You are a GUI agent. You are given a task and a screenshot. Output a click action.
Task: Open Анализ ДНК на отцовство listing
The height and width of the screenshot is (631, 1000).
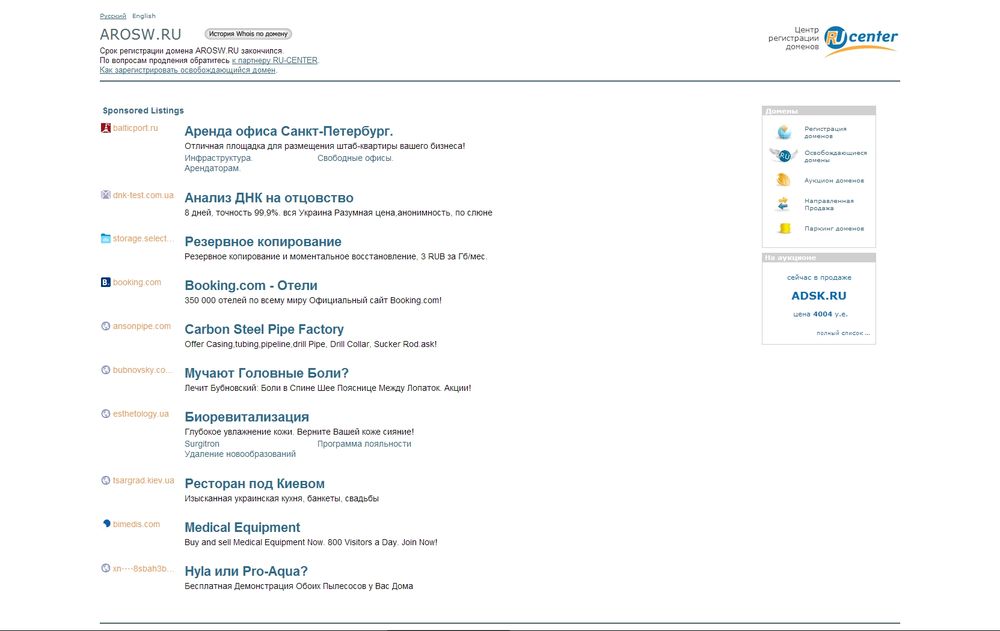pos(269,198)
